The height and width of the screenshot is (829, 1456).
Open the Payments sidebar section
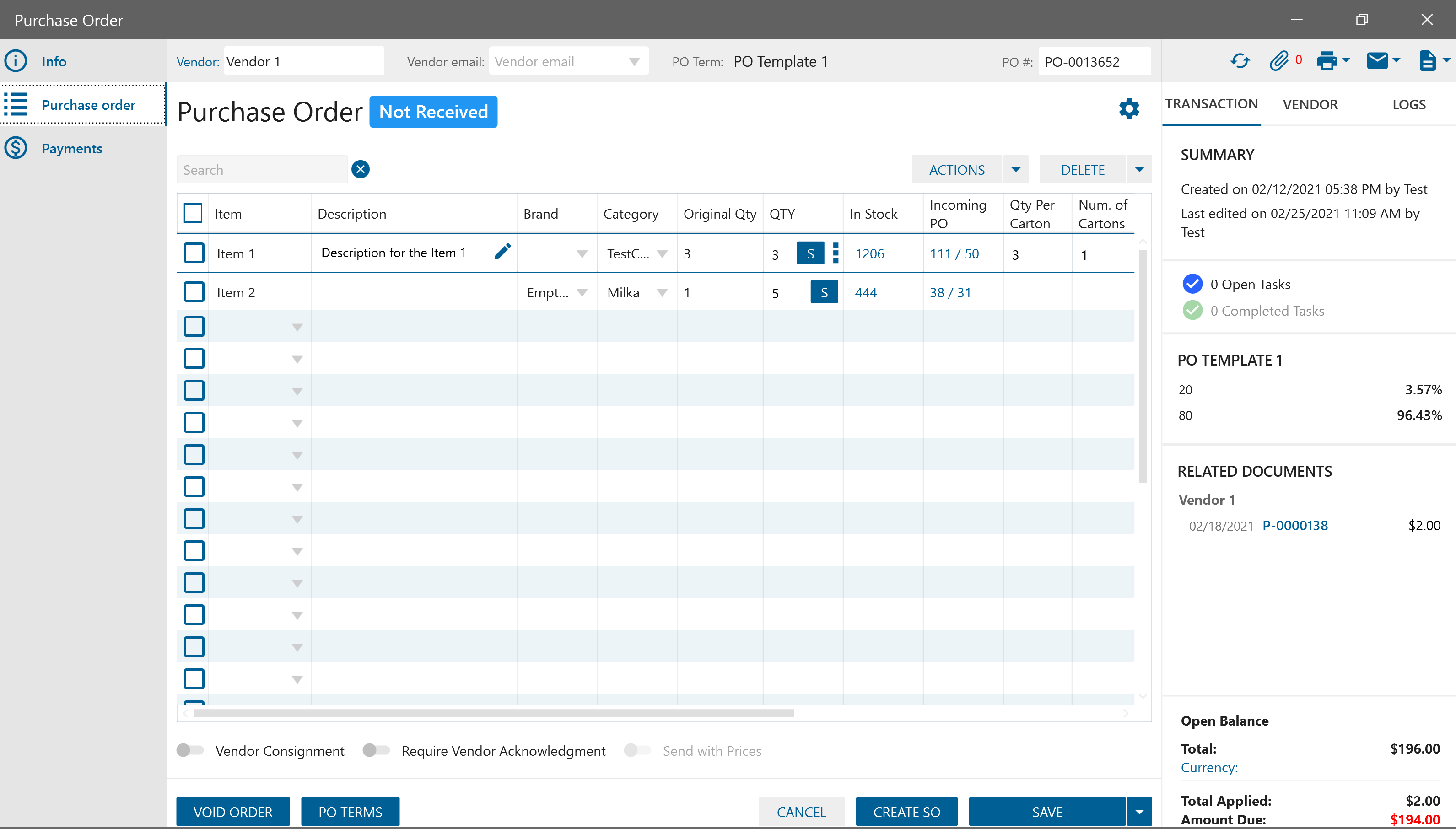[x=72, y=149]
